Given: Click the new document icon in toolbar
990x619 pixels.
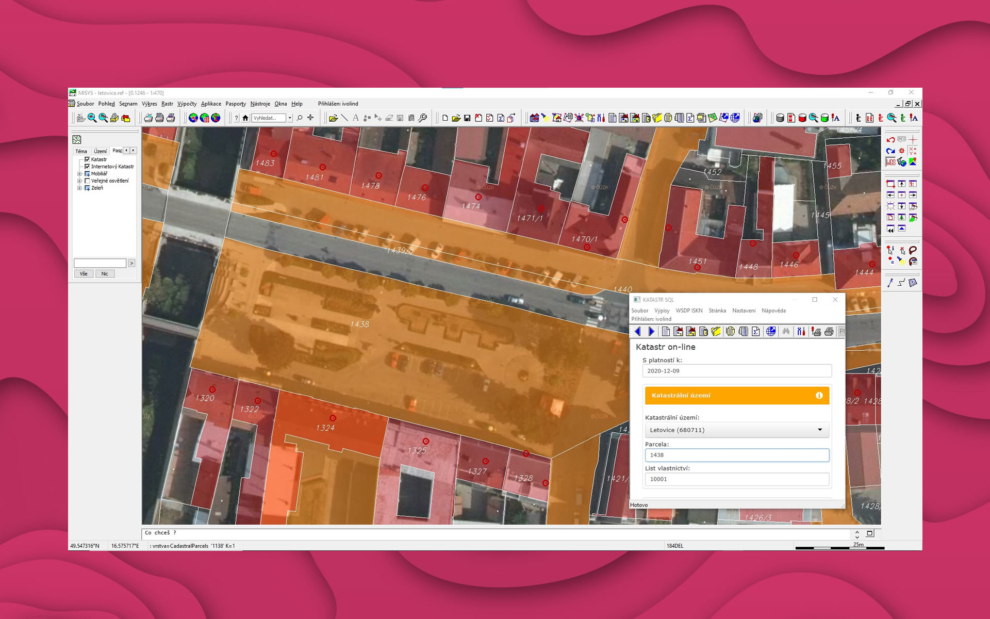Looking at the screenshot, I should click(444, 117).
